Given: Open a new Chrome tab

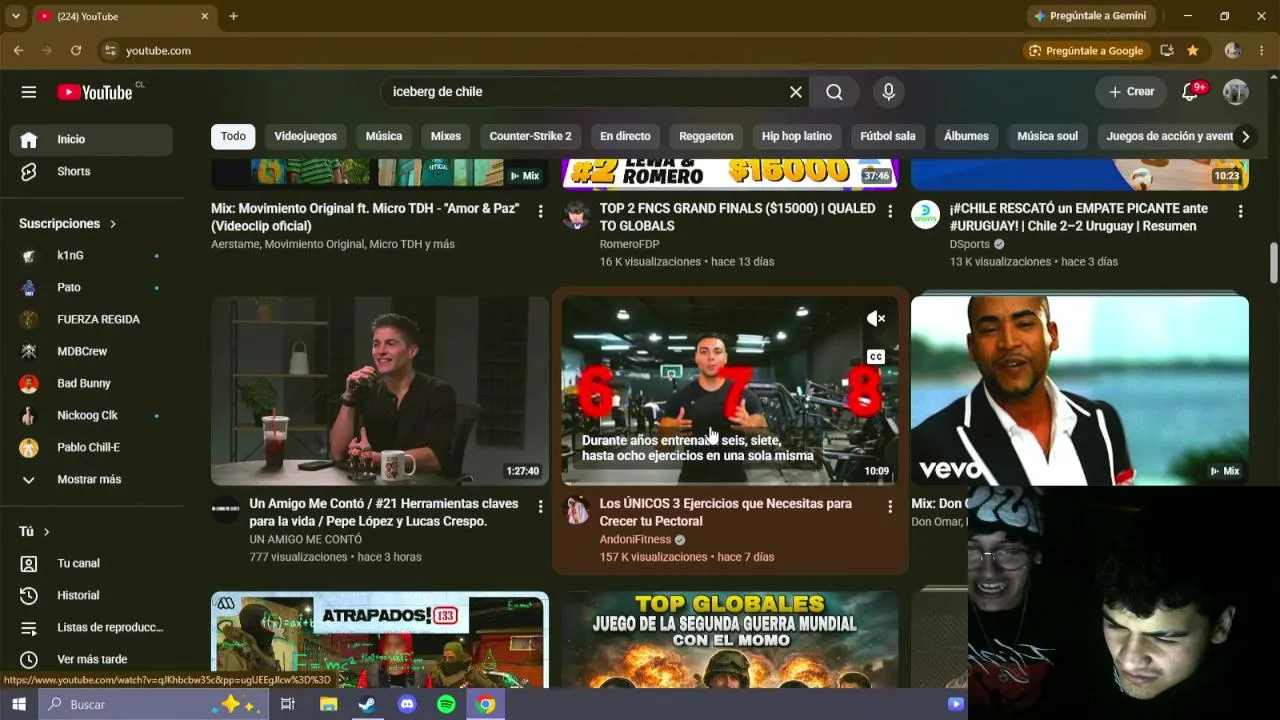Looking at the screenshot, I should pos(233,16).
